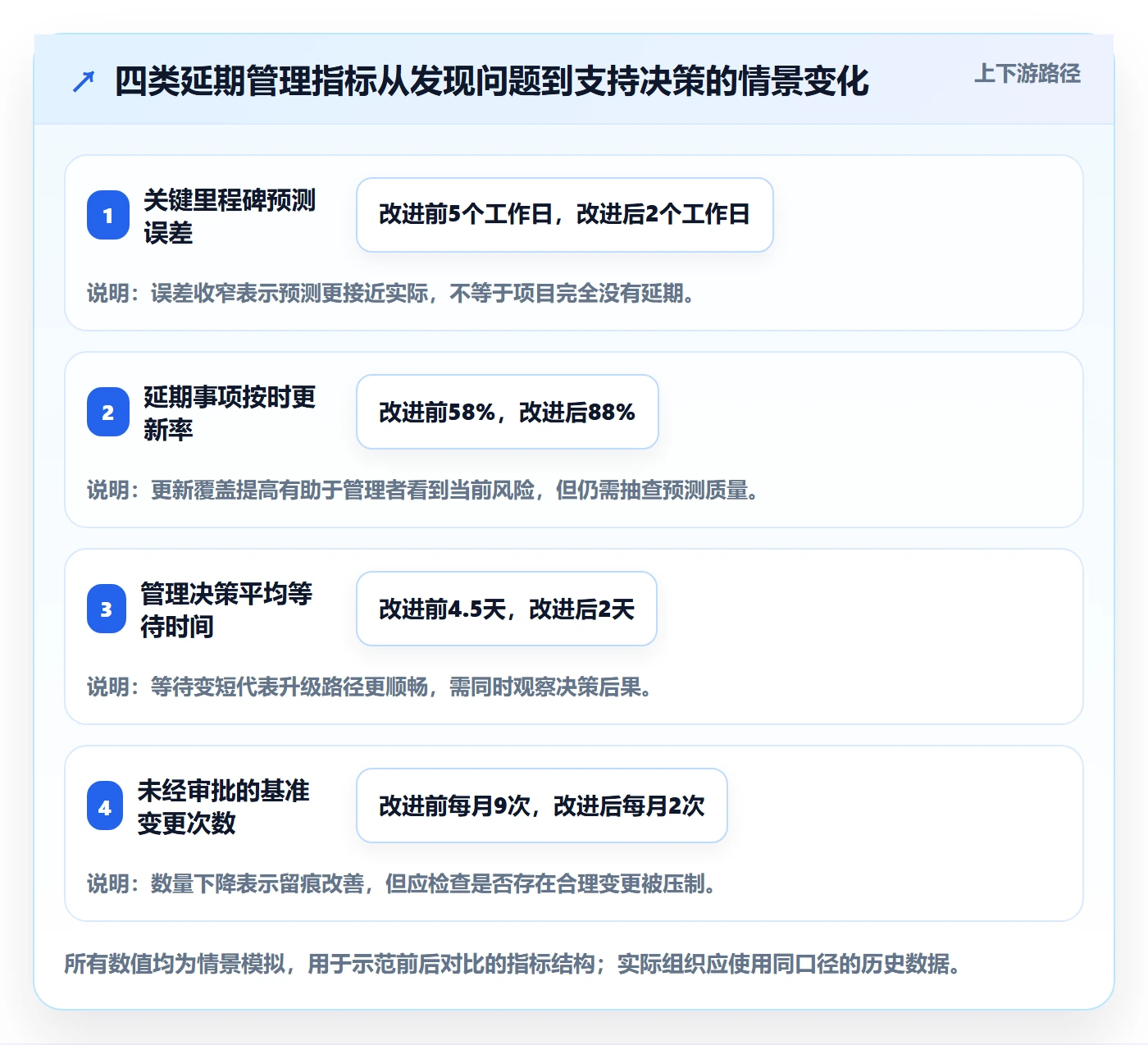The height and width of the screenshot is (1045, 1148).
Task: Click the 上下游路径 label in the header
Action: tap(1027, 74)
